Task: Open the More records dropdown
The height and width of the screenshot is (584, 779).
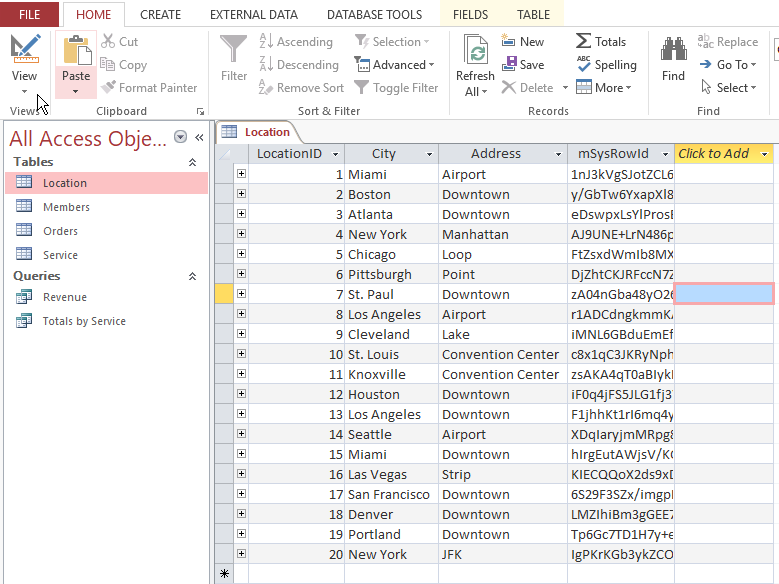Action: pyautogui.click(x=604, y=87)
